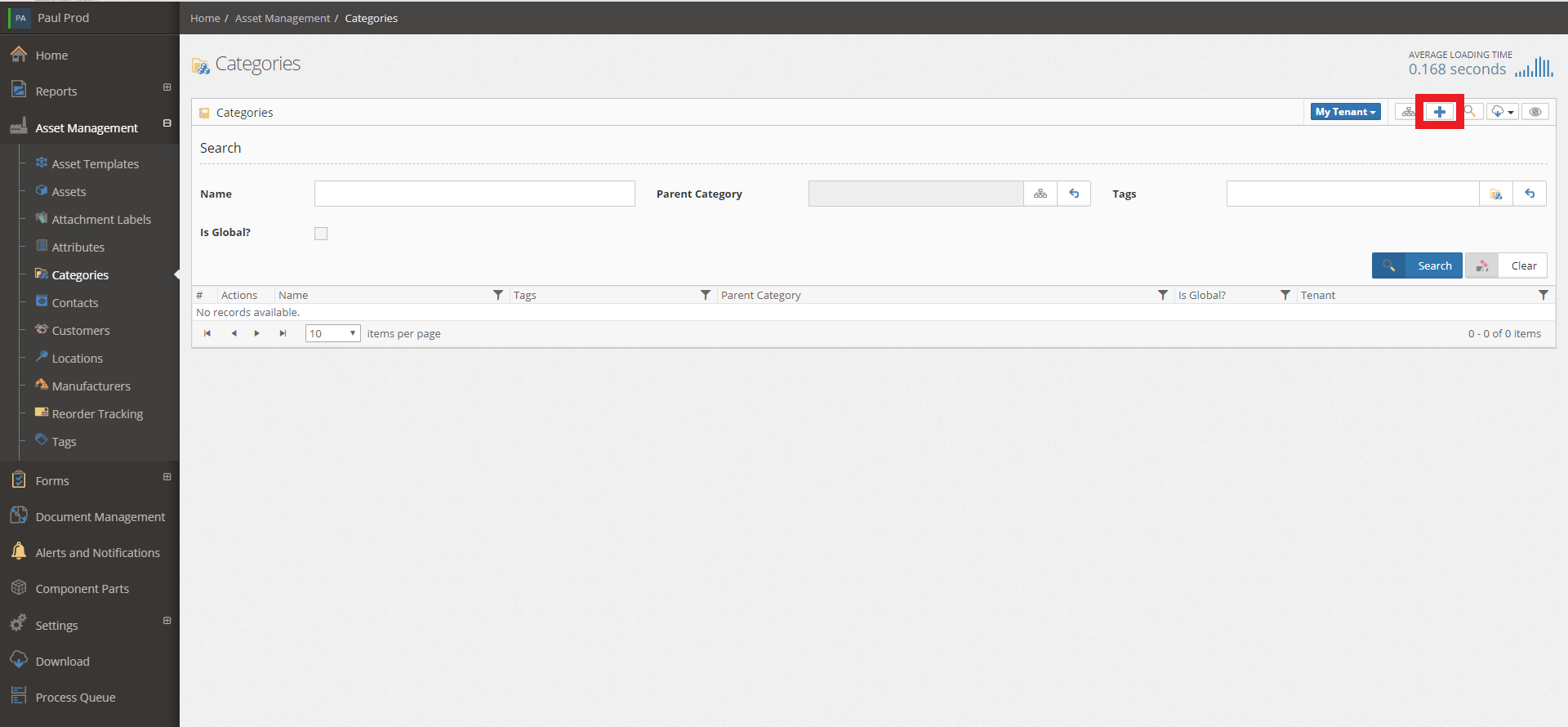This screenshot has width=1568, height=727.
Task: Click the average loading time chart
Action: (1534, 67)
